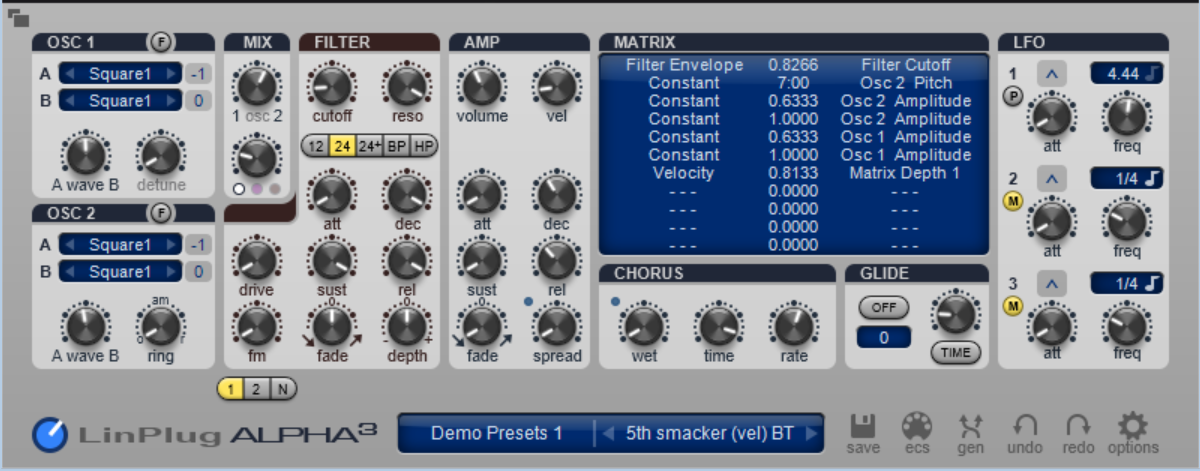The height and width of the screenshot is (471, 1200).
Task: Go to next preset with right arrow
Action: coord(811,434)
